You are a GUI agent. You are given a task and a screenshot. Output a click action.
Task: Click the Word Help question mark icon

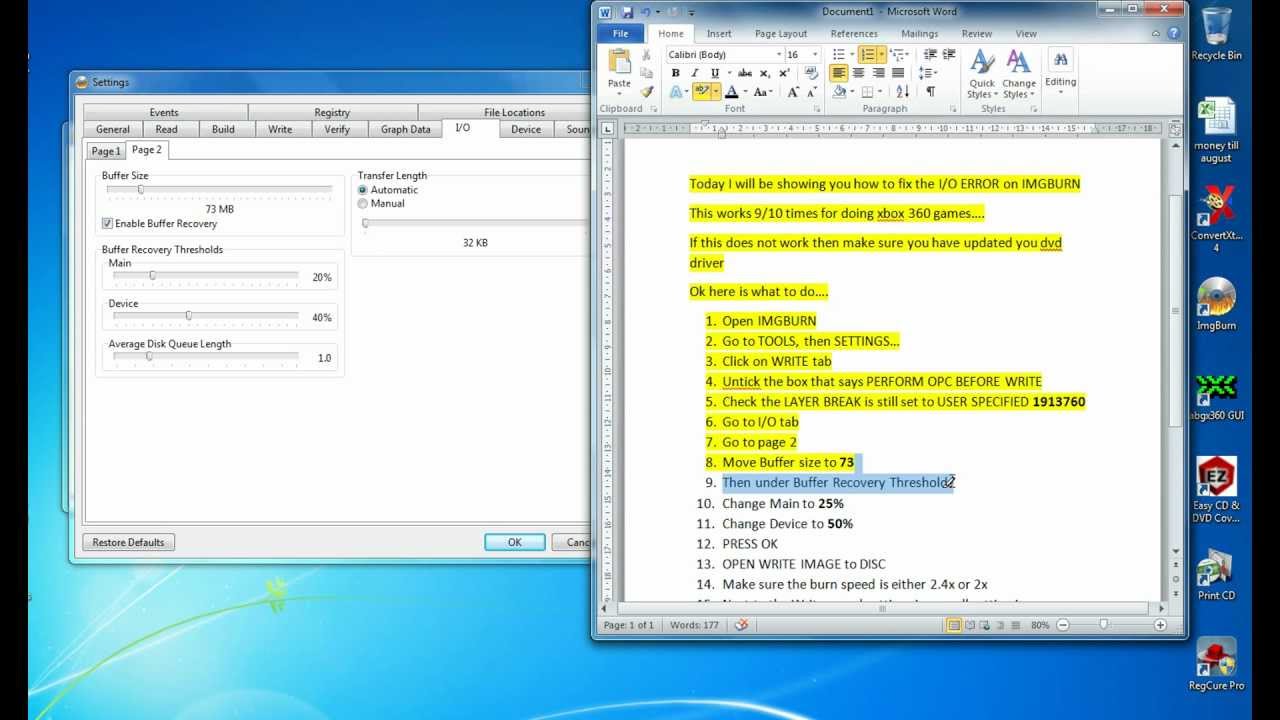point(1174,33)
